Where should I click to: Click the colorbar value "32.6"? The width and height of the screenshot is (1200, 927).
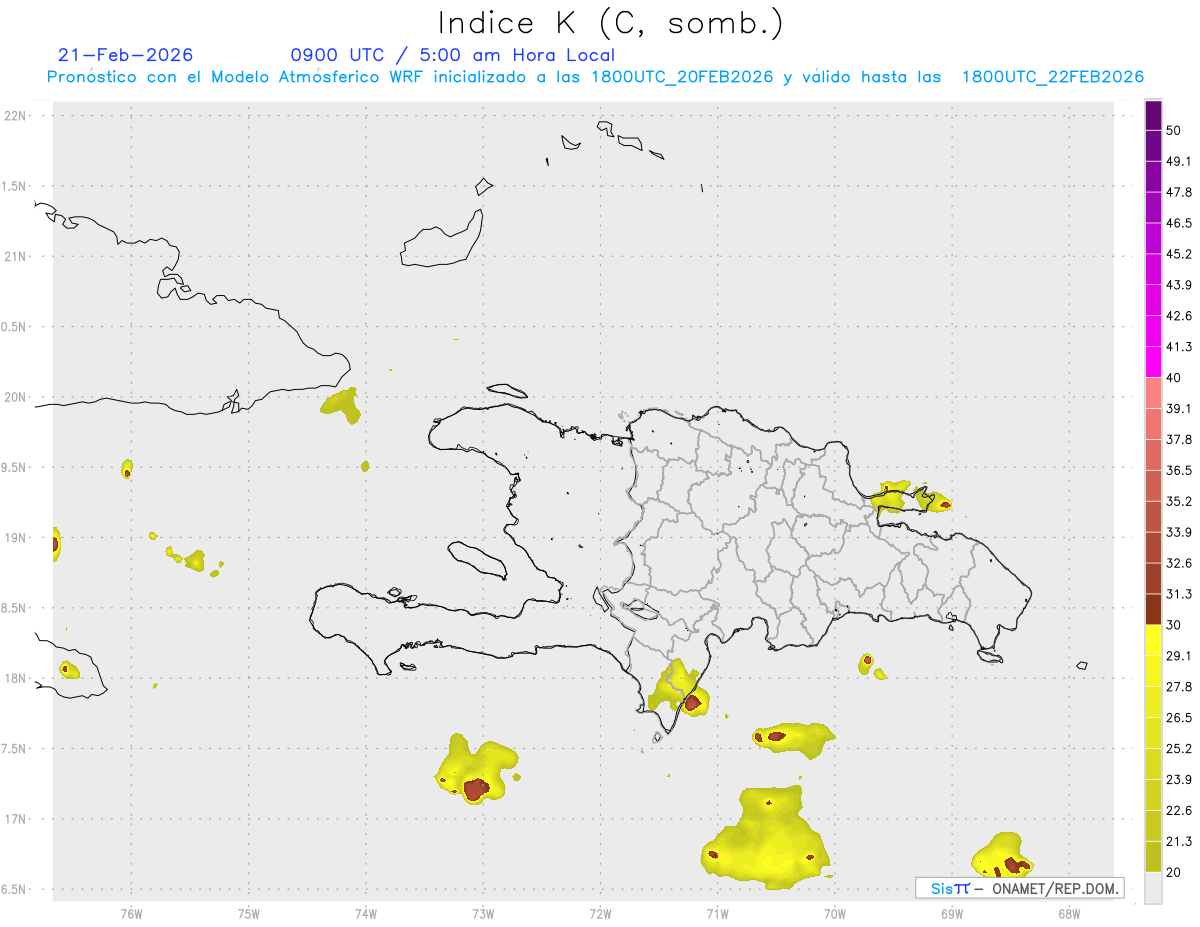[x=1179, y=563]
